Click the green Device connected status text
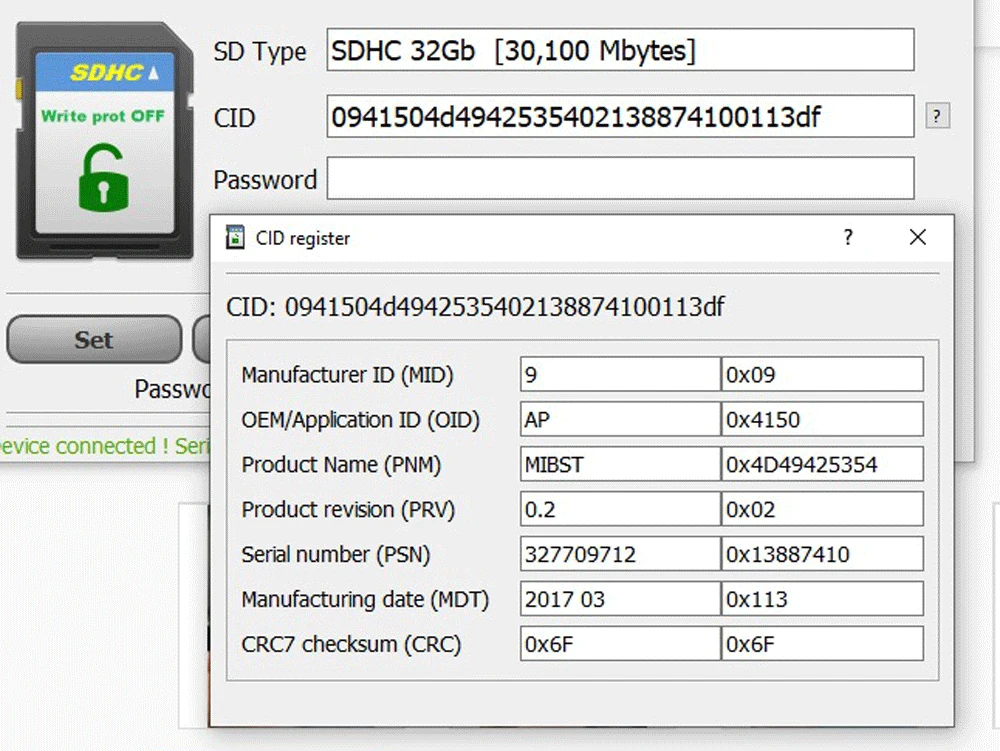The image size is (1000, 751). (x=100, y=446)
